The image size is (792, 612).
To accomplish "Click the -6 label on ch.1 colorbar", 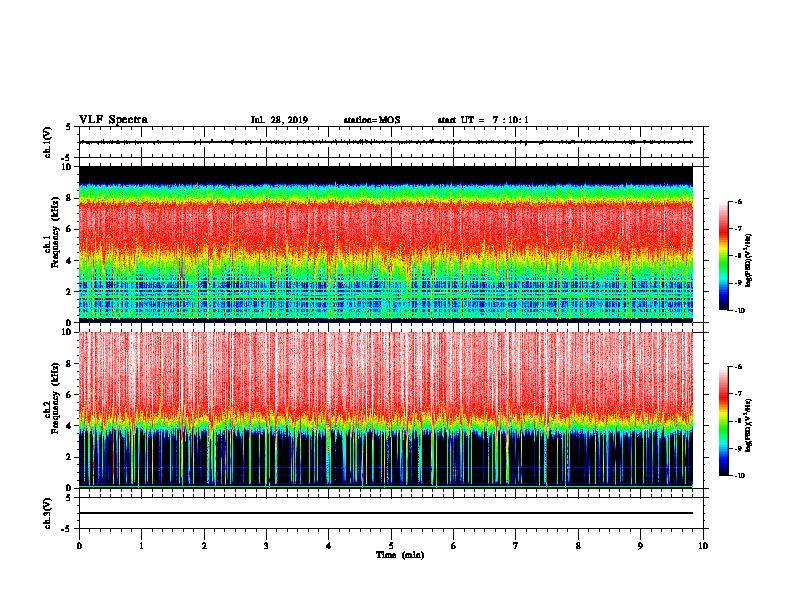I will click(738, 201).
